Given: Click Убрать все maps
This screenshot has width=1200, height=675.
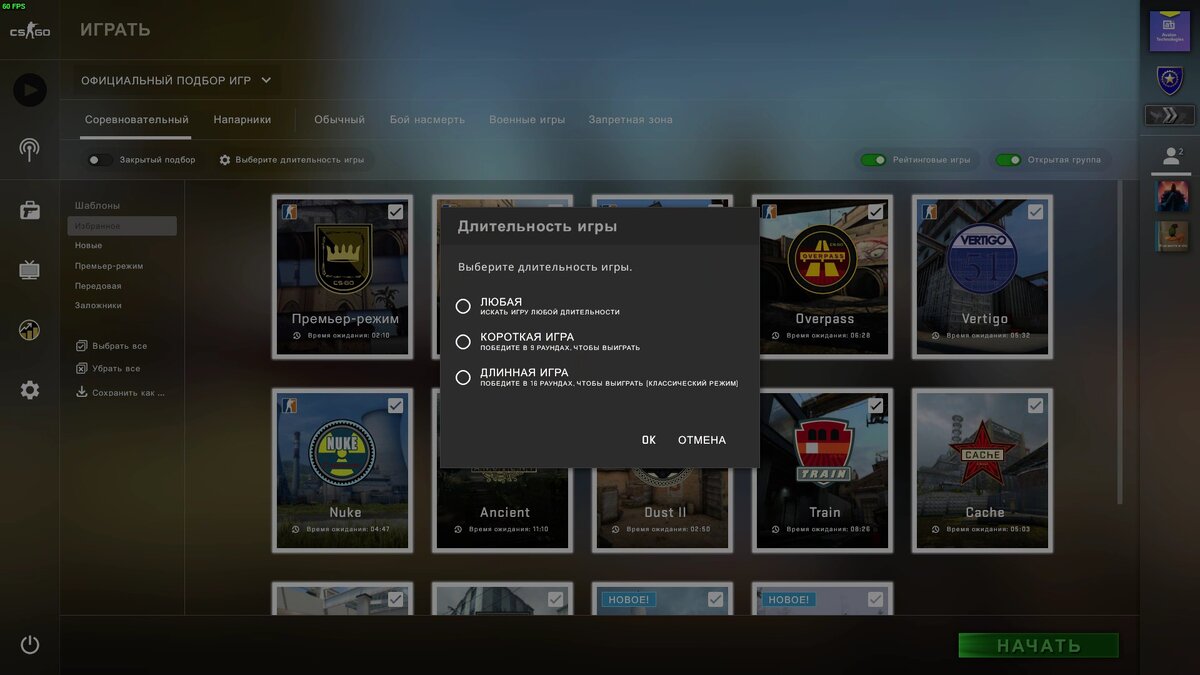Looking at the screenshot, I should click(116, 369).
